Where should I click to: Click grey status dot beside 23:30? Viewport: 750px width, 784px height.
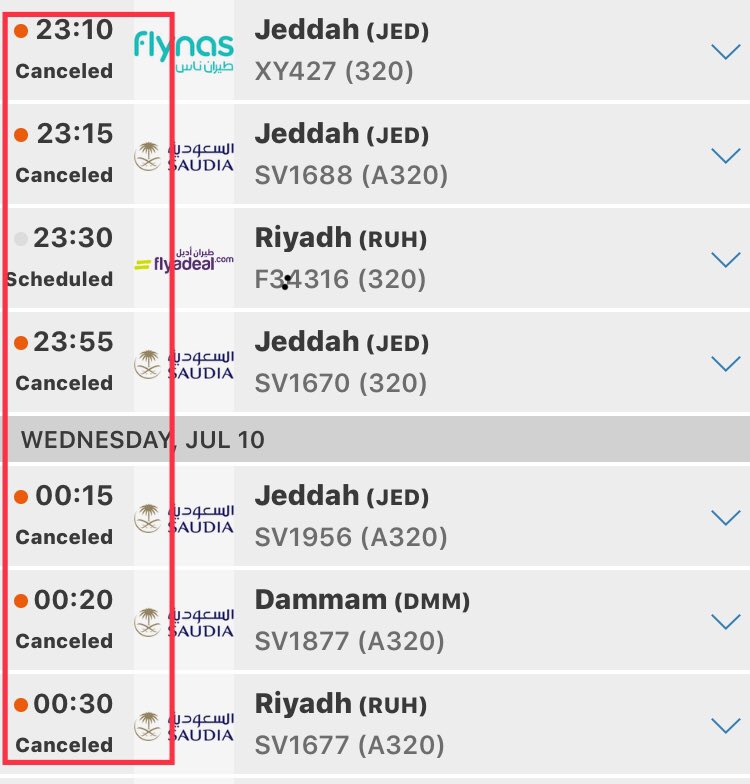(21, 239)
